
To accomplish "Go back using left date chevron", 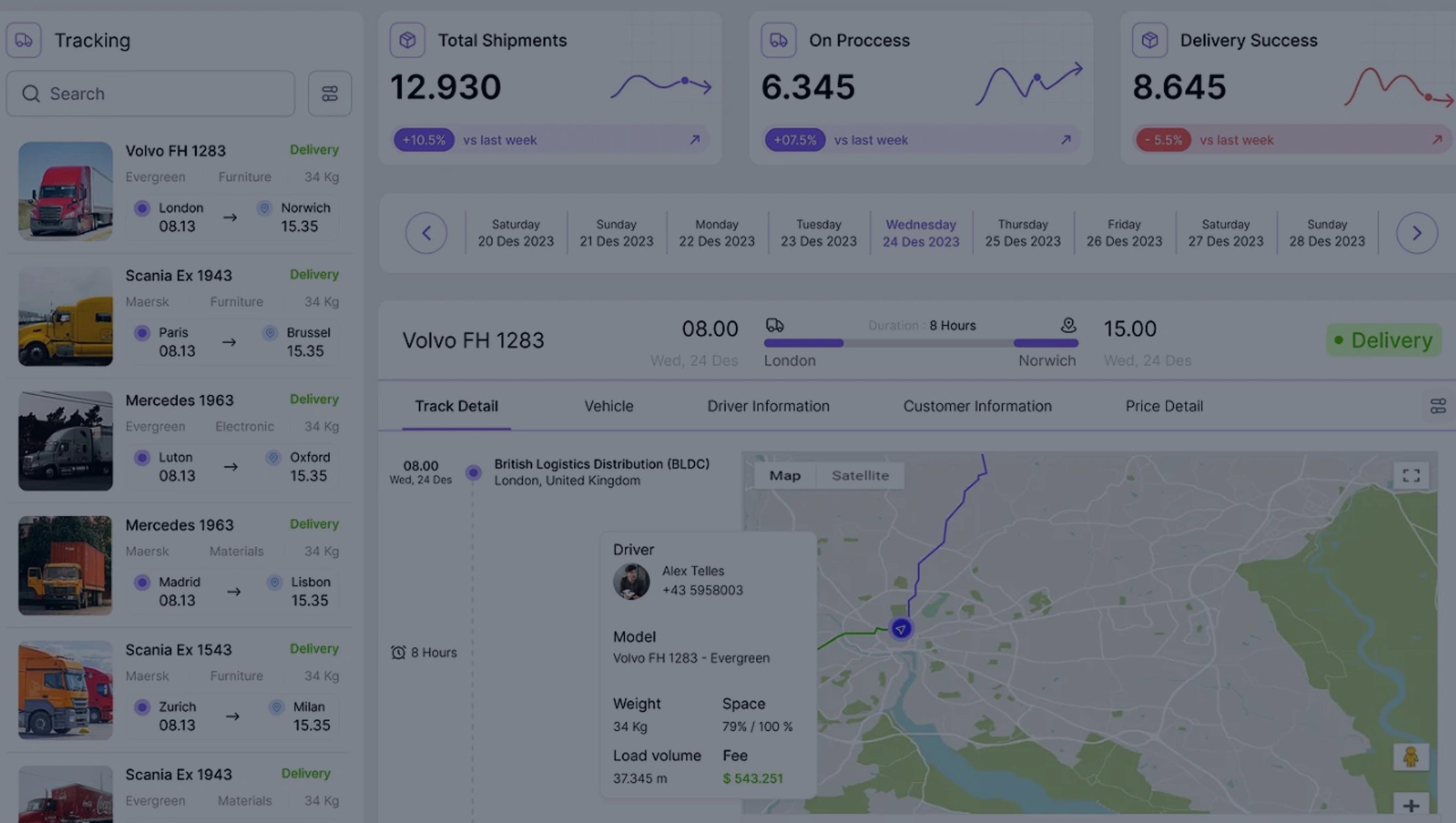I will pos(426,232).
